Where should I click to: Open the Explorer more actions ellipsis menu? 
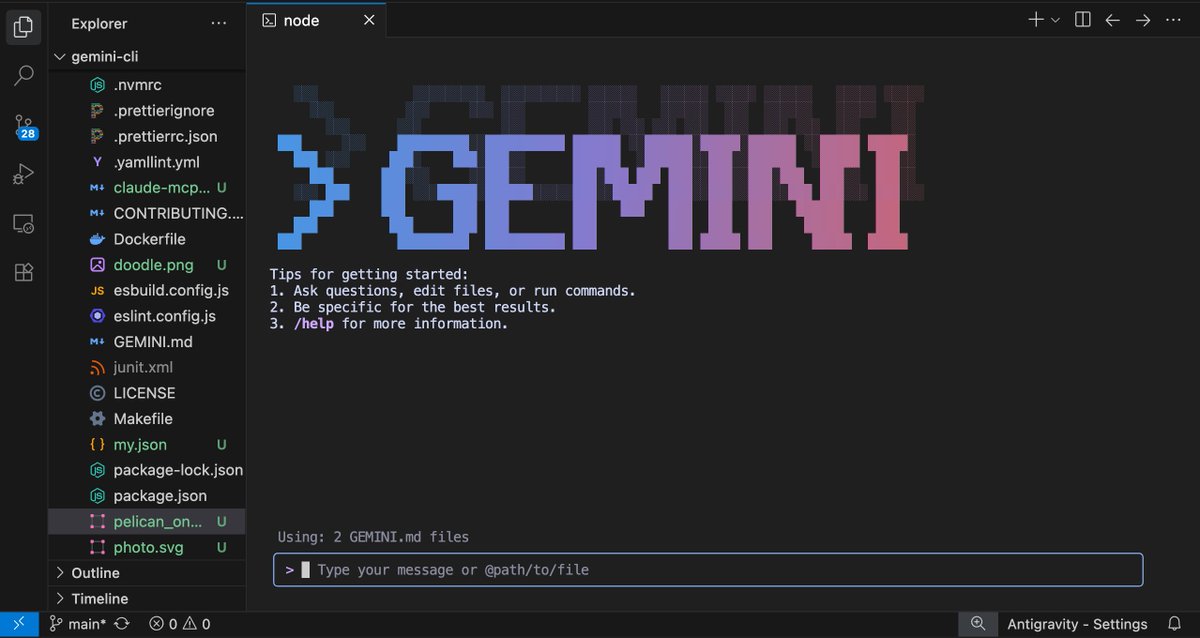[219, 23]
